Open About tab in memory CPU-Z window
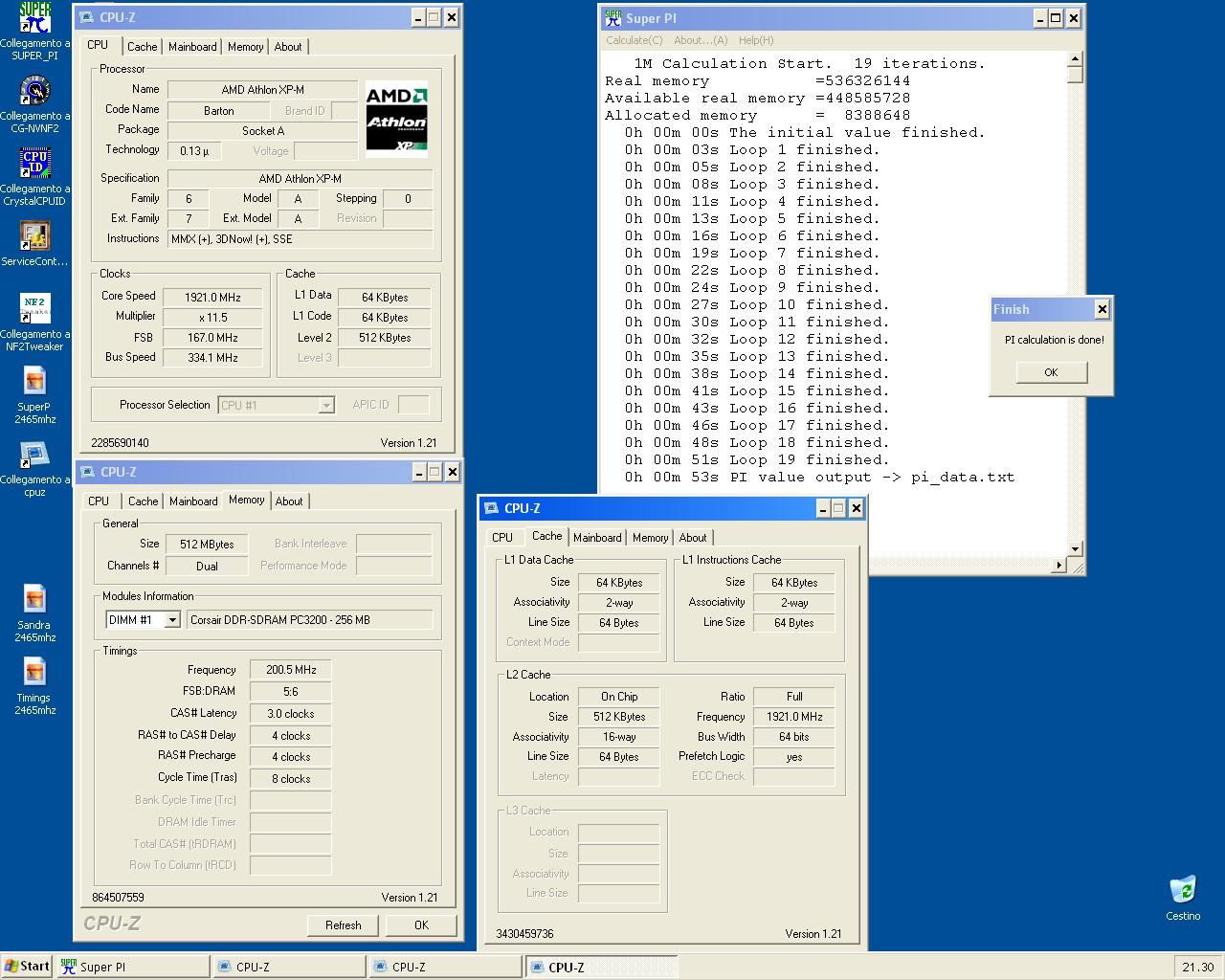The height and width of the screenshot is (980, 1225). 289,501
